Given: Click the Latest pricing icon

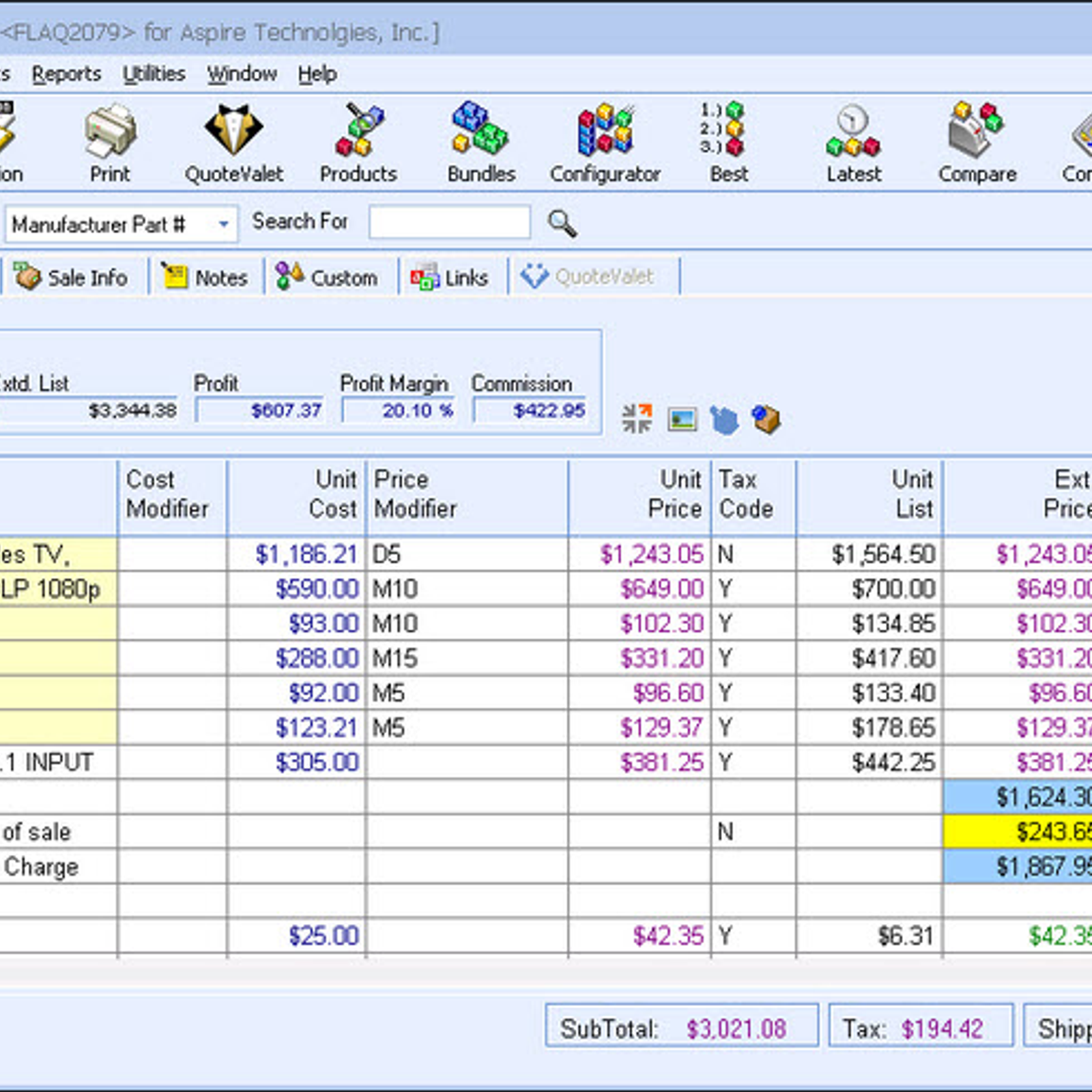Looking at the screenshot, I should (853, 143).
